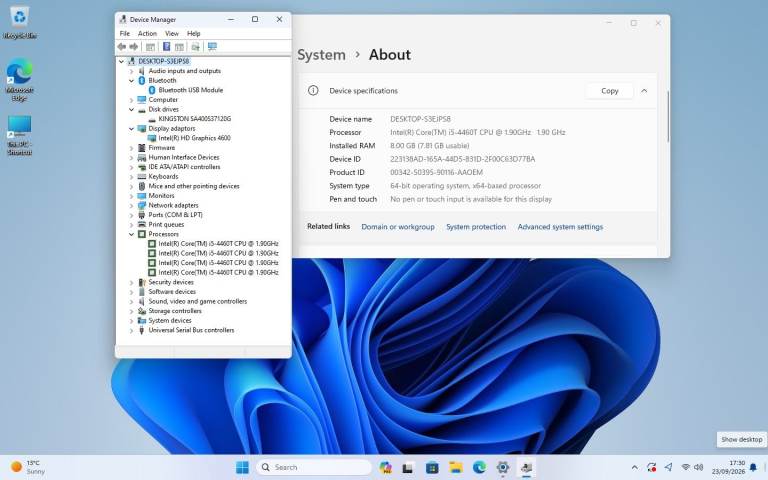The height and width of the screenshot is (480, 768).
Task: Collapse the Disk drives category
Action: coord(131,110)
